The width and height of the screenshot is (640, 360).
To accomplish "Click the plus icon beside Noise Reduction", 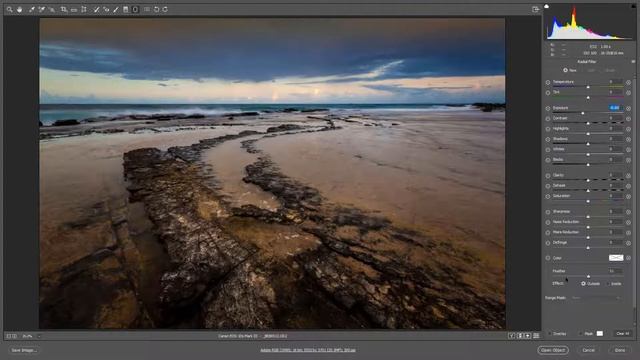I will click(629, 222).
